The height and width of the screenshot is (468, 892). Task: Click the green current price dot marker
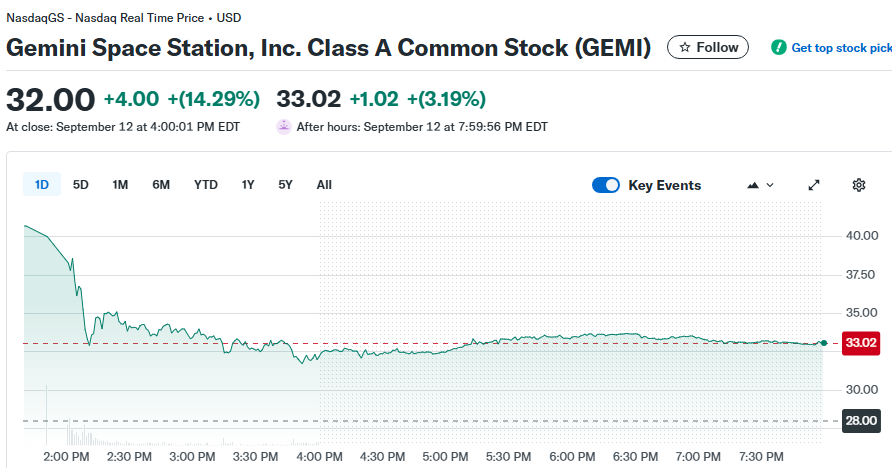(x=823, y=343)
